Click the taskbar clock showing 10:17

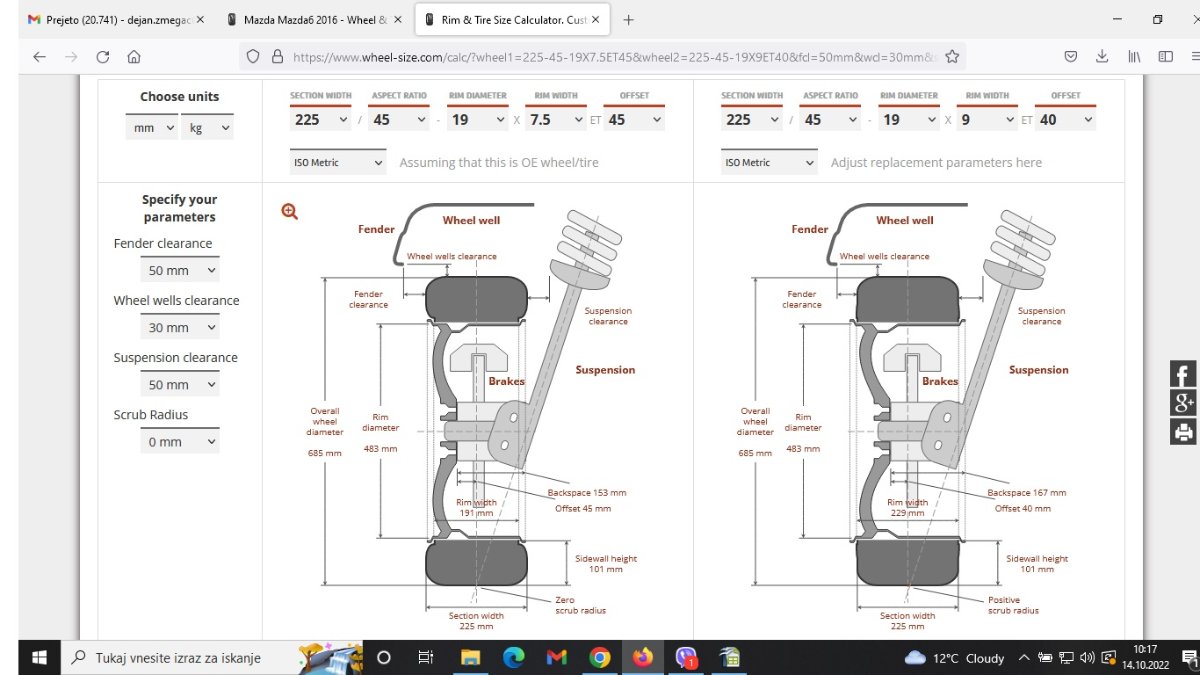(1146, 657)
